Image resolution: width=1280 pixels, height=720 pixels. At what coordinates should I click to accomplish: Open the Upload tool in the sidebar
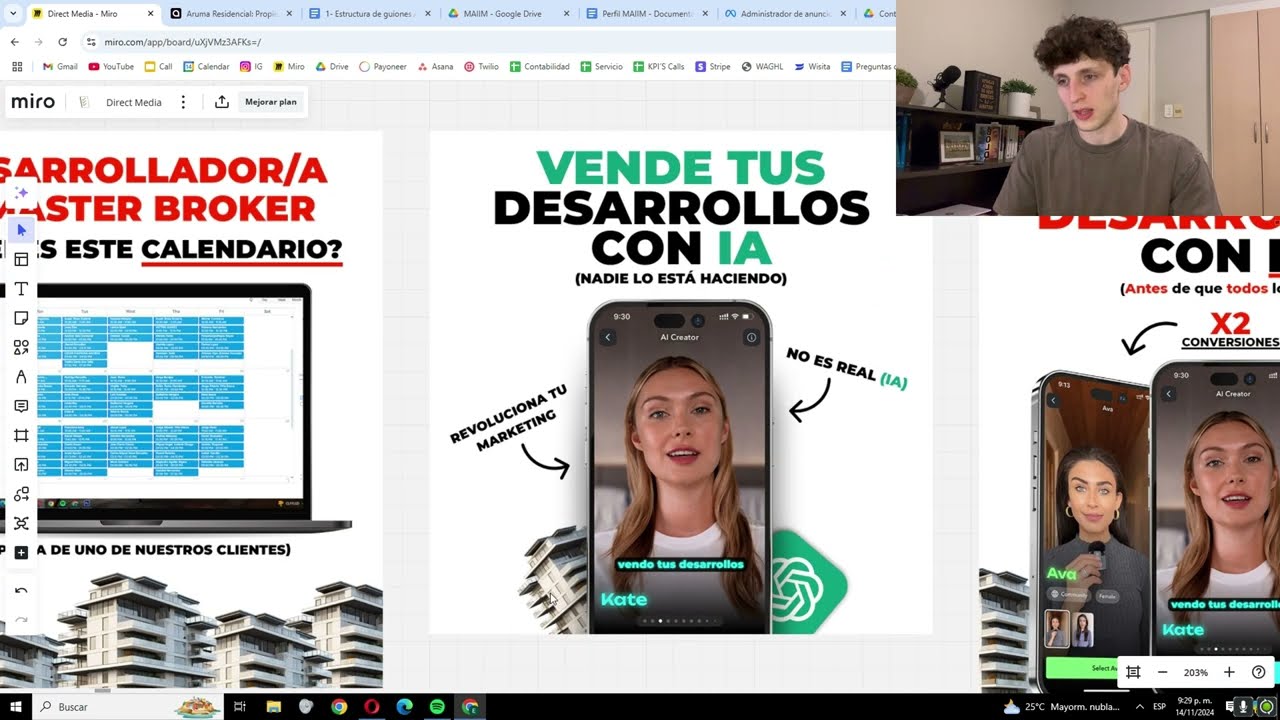[x=21, y=465]
